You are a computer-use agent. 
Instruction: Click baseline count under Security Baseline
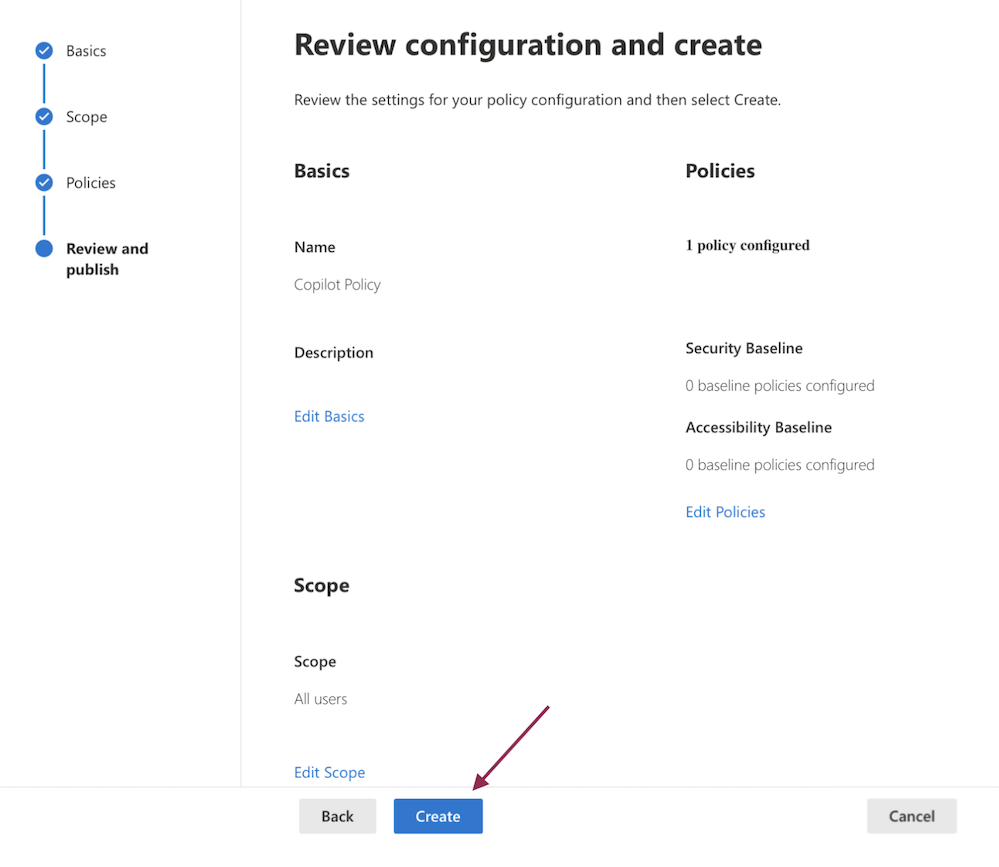click(780, 386)
